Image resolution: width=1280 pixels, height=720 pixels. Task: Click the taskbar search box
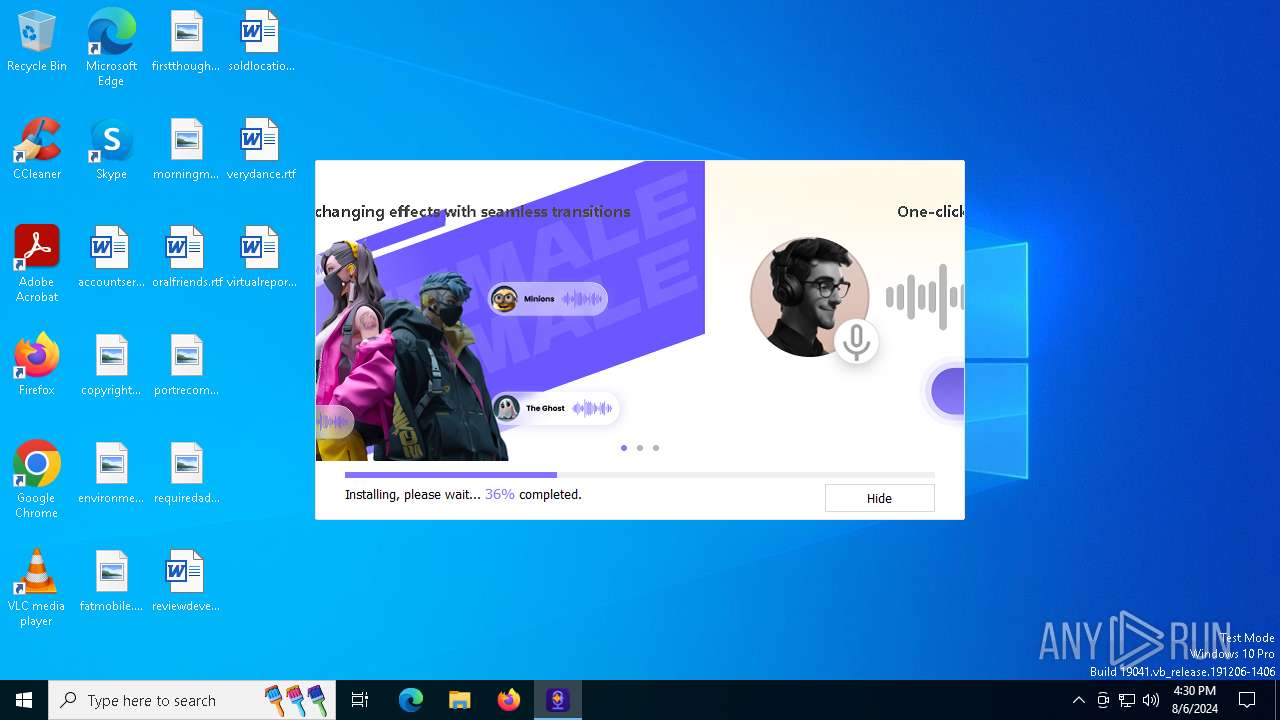(192, 700)
